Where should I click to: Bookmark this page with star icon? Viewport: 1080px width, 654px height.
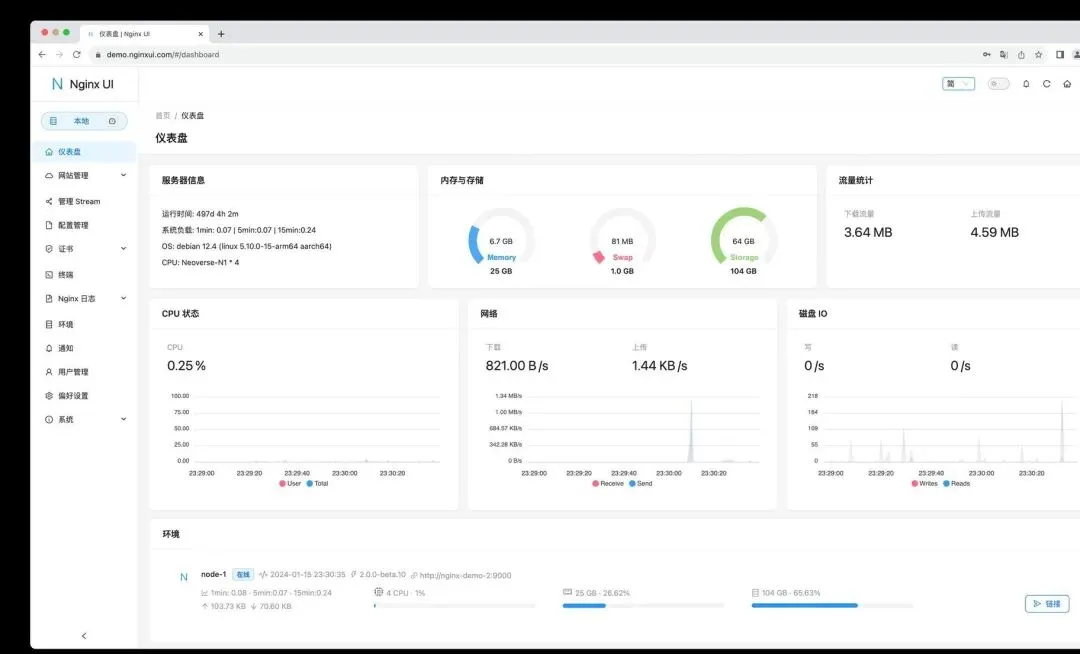coord(1039,54)
